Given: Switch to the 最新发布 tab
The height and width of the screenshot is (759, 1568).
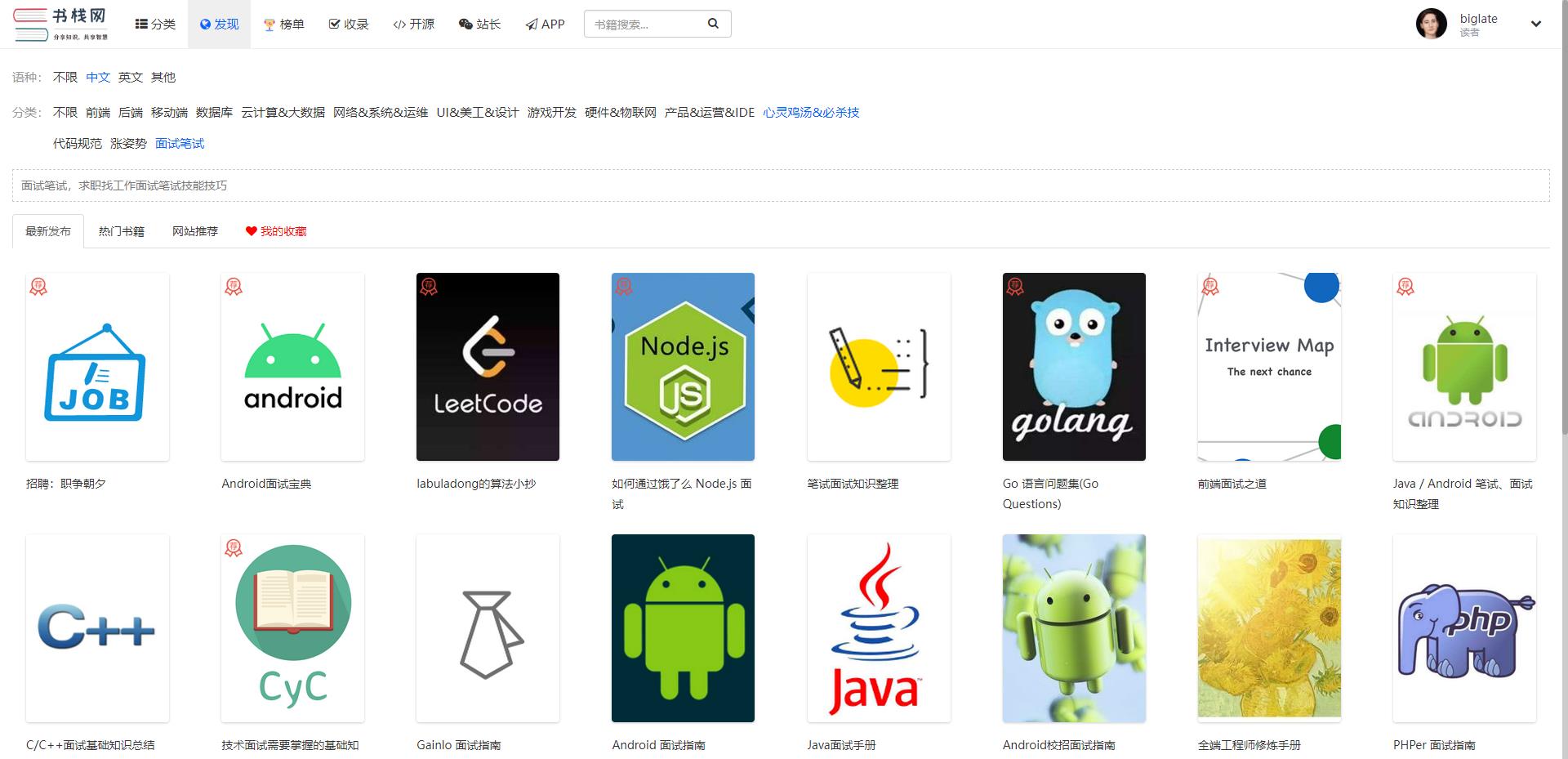Looking at the screenshot, I should coord(48,231).
